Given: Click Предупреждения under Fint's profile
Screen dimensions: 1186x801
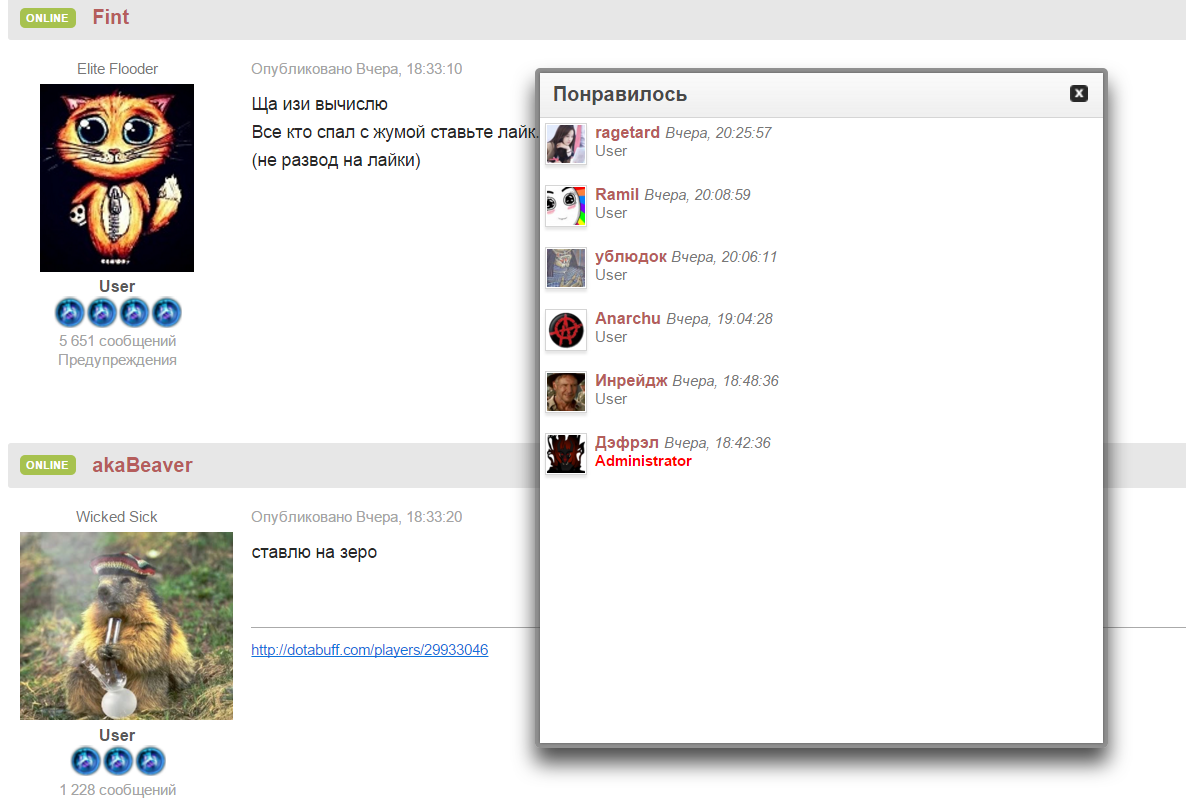Looking at the screenshot, I should tap(117, 360).
